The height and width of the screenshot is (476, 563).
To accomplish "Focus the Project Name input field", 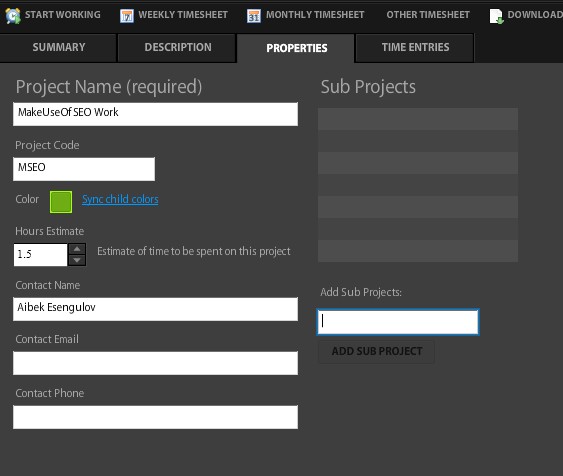I will (x=155, y=114).
